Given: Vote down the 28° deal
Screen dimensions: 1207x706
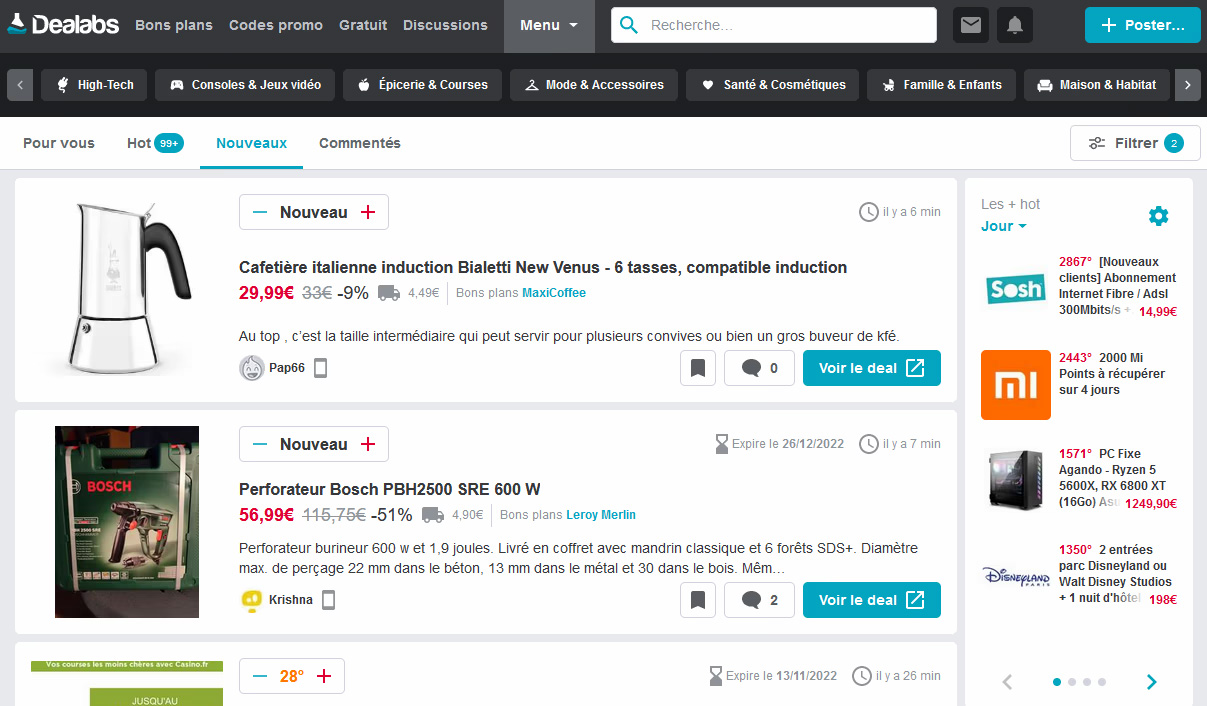Looking at the screenshot, I should coord(260,676).
